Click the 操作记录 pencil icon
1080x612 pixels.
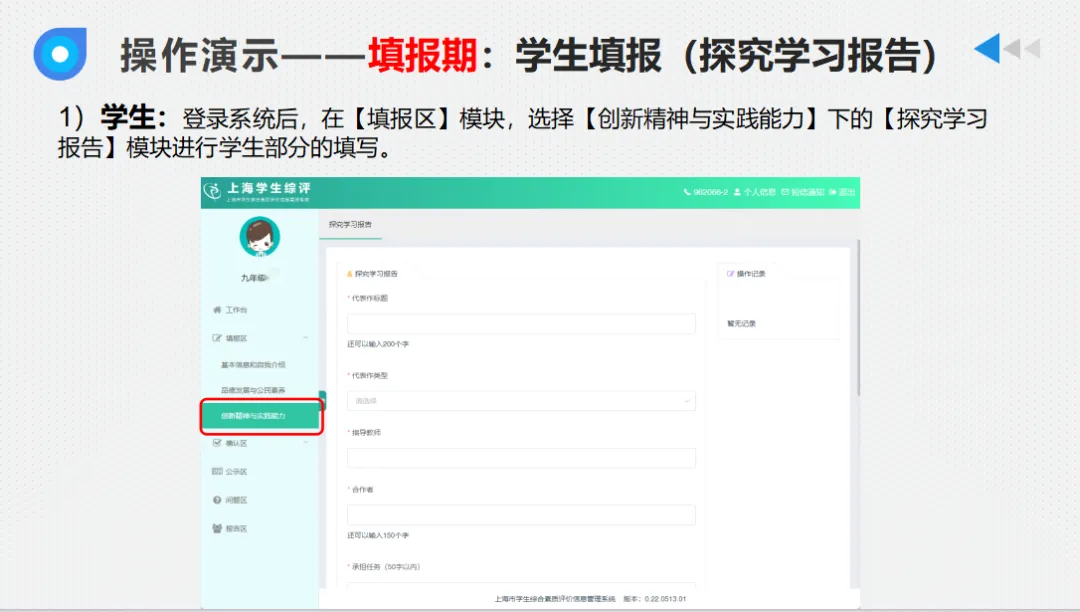click(x=730, y=274)
